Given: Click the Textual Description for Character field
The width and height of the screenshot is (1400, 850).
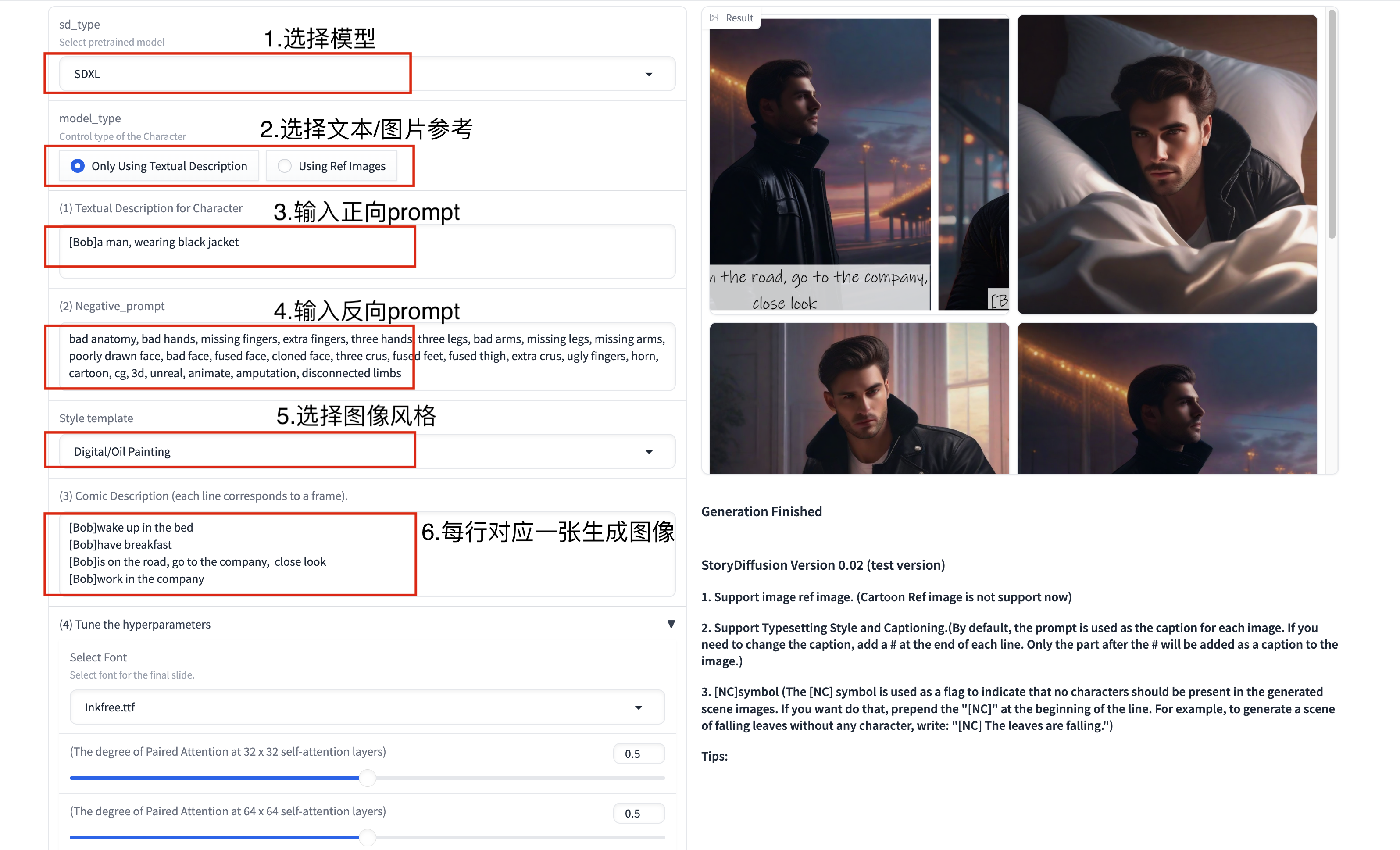Looking at the screenshot, I should coord(367,251).
